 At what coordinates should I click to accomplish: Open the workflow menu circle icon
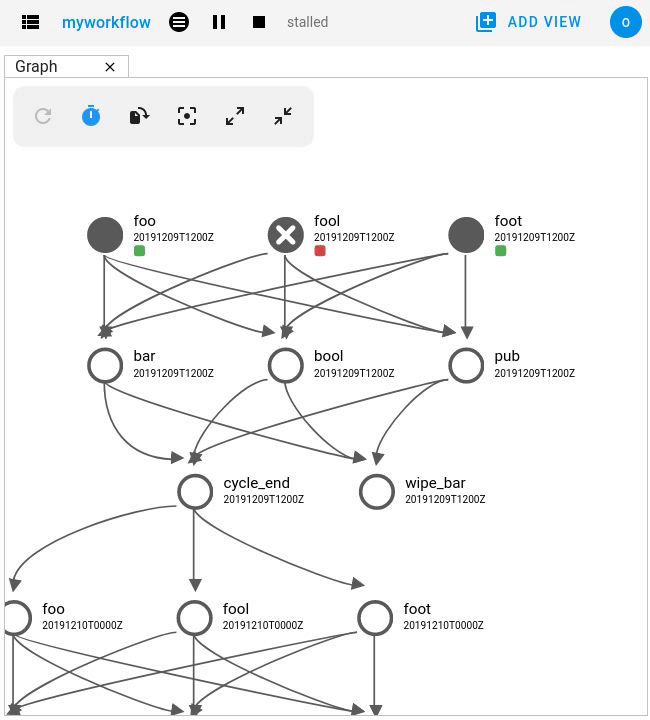[x=179, y=22]
